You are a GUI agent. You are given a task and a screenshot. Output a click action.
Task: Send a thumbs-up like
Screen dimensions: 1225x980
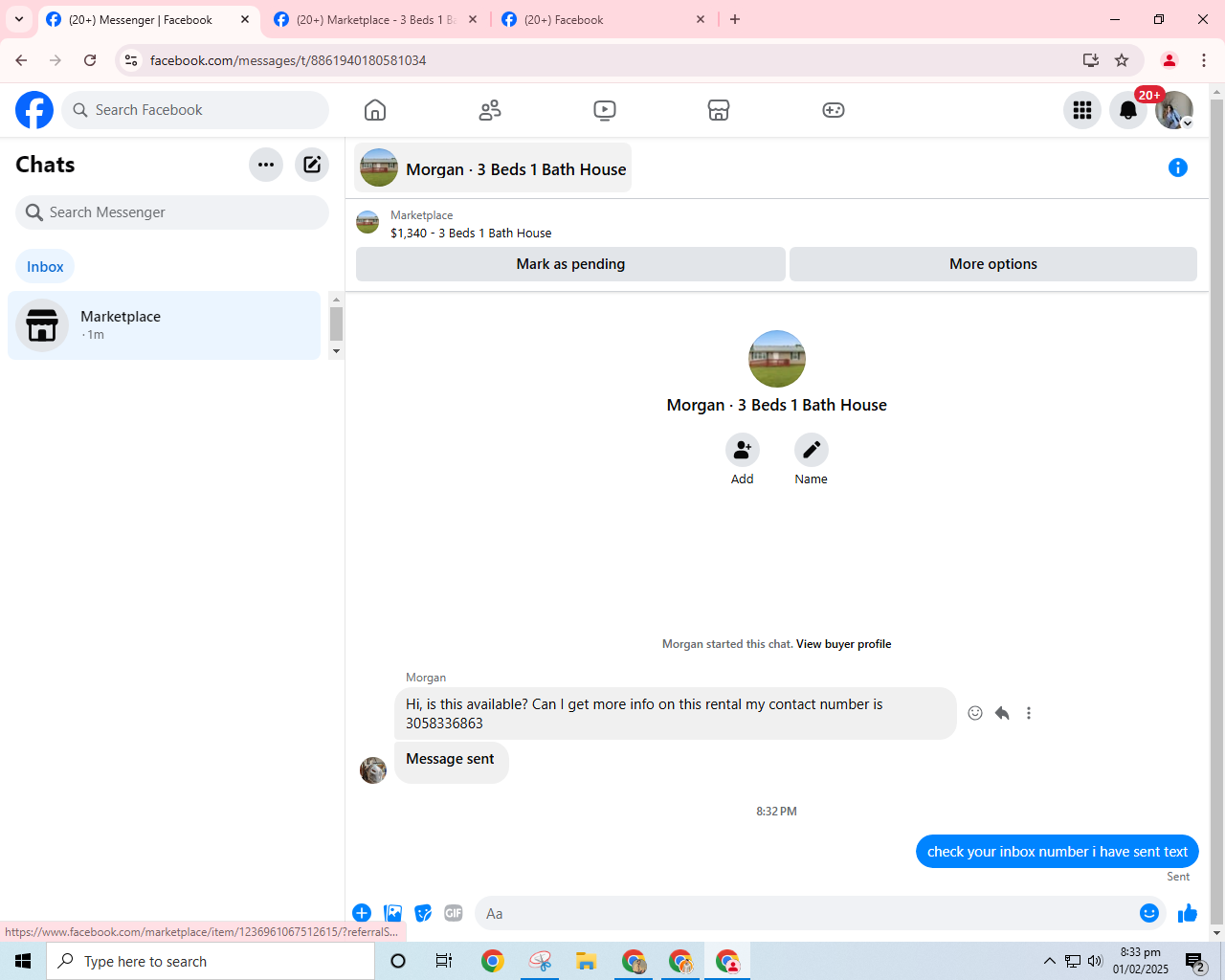click(x=1188, y=913)
